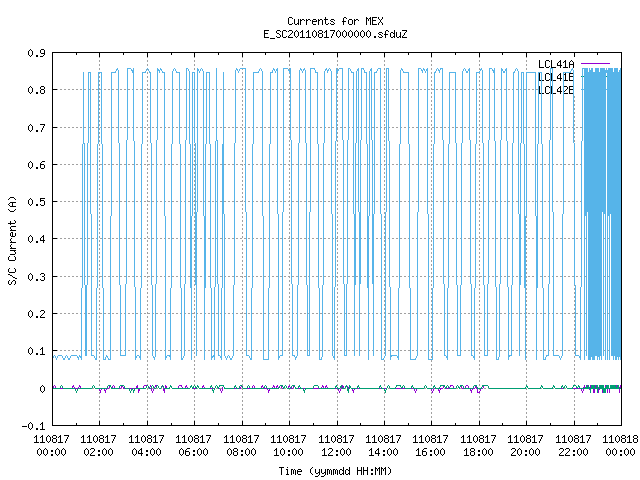Click the chart title 'Currents for MEX'

(335, 21)
